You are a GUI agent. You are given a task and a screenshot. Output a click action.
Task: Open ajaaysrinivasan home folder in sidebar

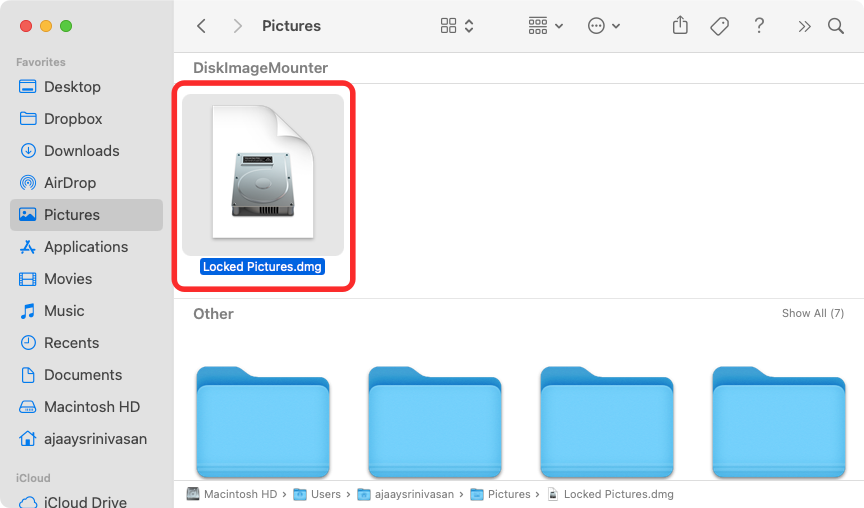pos(87,439)
